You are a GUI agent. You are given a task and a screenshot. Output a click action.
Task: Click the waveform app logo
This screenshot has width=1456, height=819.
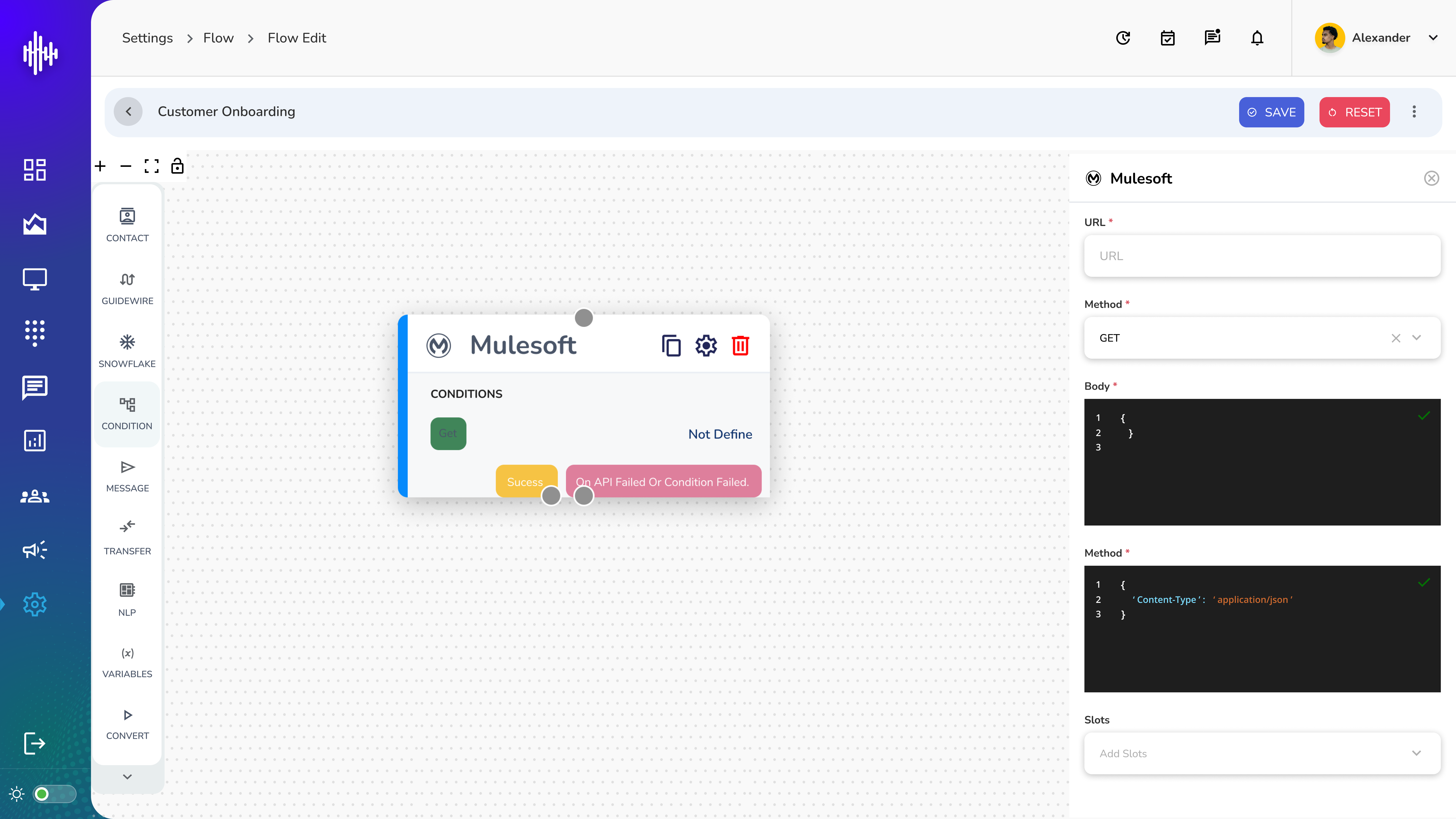click(x=40, y=53)
